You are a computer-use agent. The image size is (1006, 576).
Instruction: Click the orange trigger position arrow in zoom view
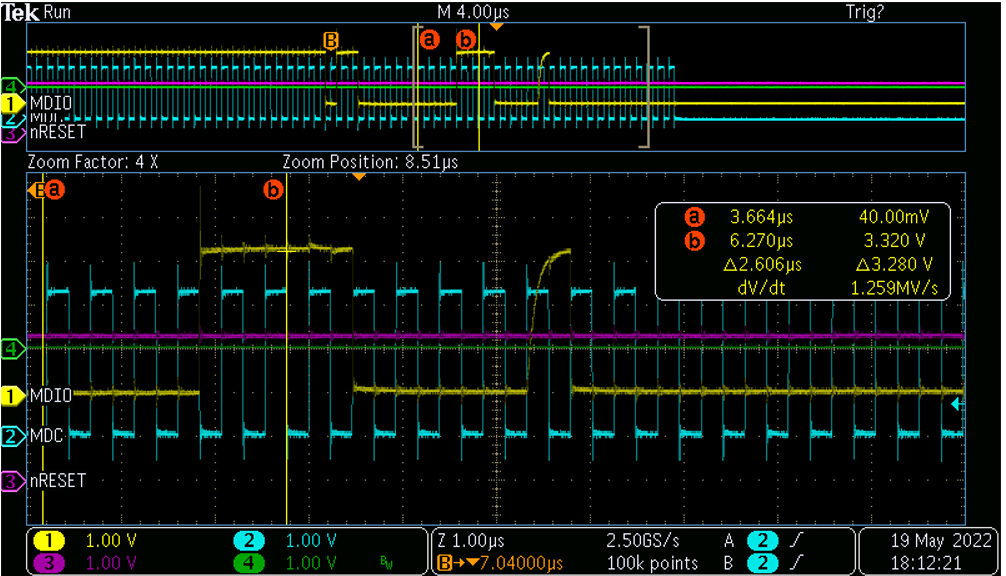359,177
